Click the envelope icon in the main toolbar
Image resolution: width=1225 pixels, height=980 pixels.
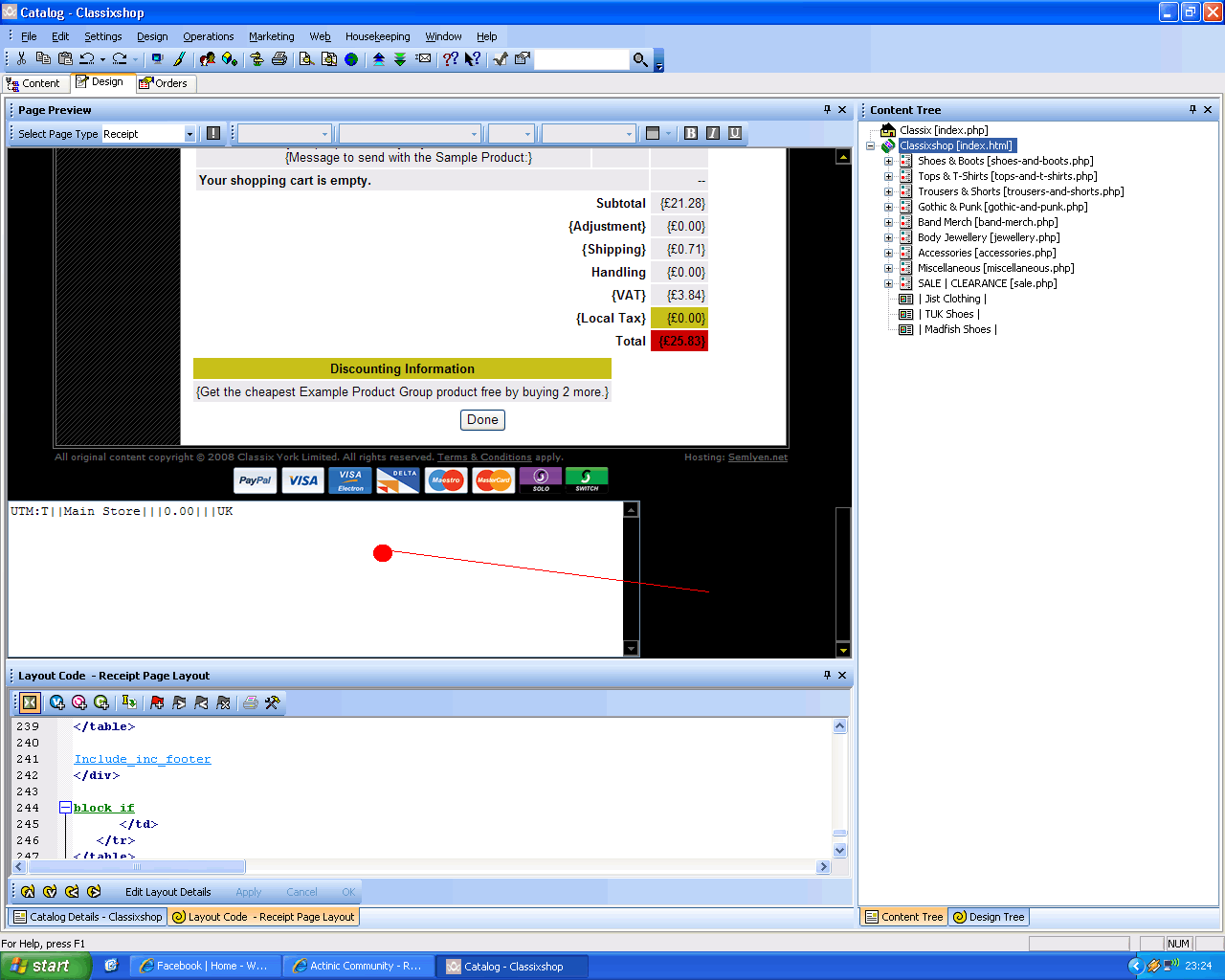click(x=423, y=59)
